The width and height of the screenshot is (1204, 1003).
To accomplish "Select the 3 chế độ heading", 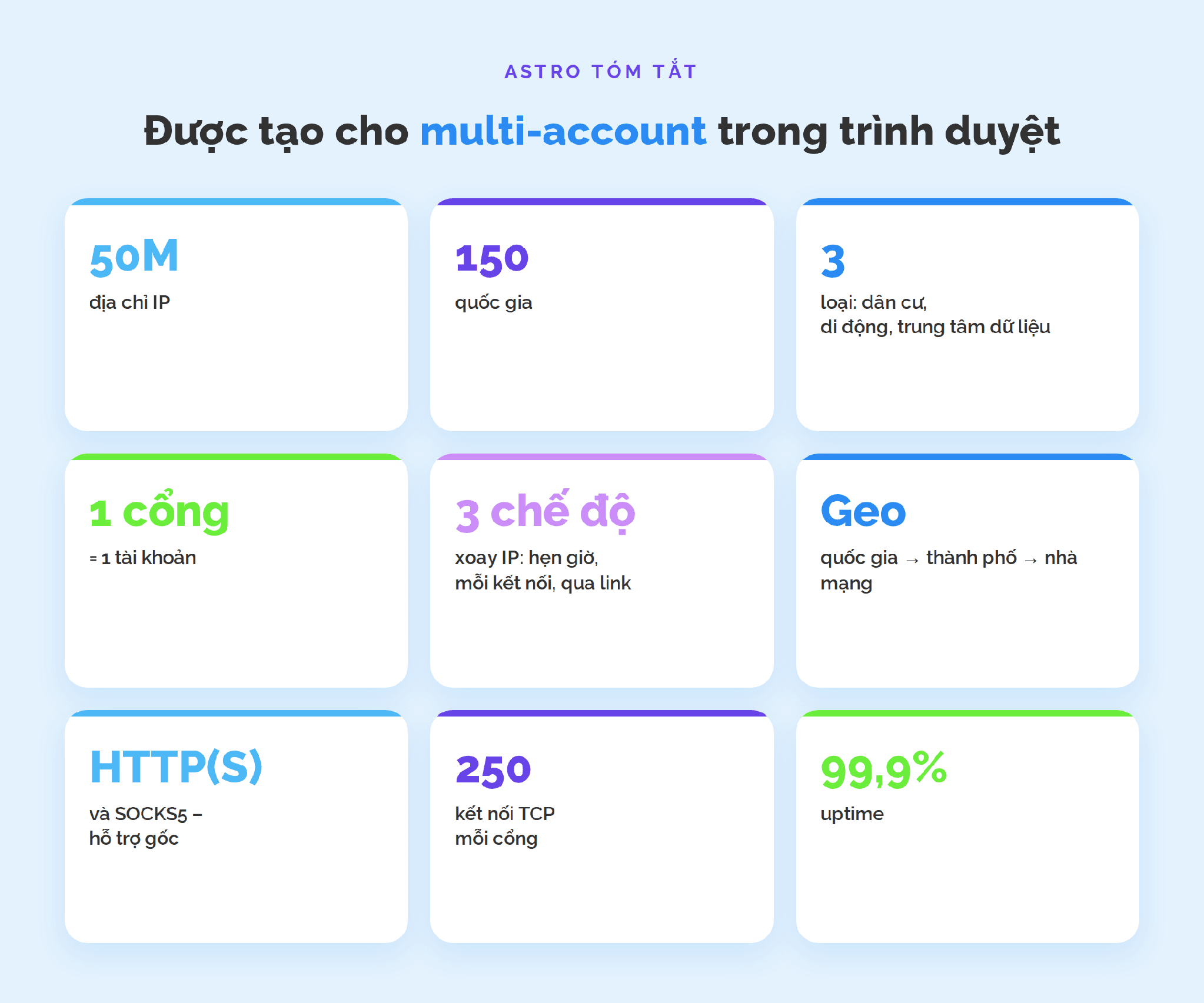I will point(545,512).
